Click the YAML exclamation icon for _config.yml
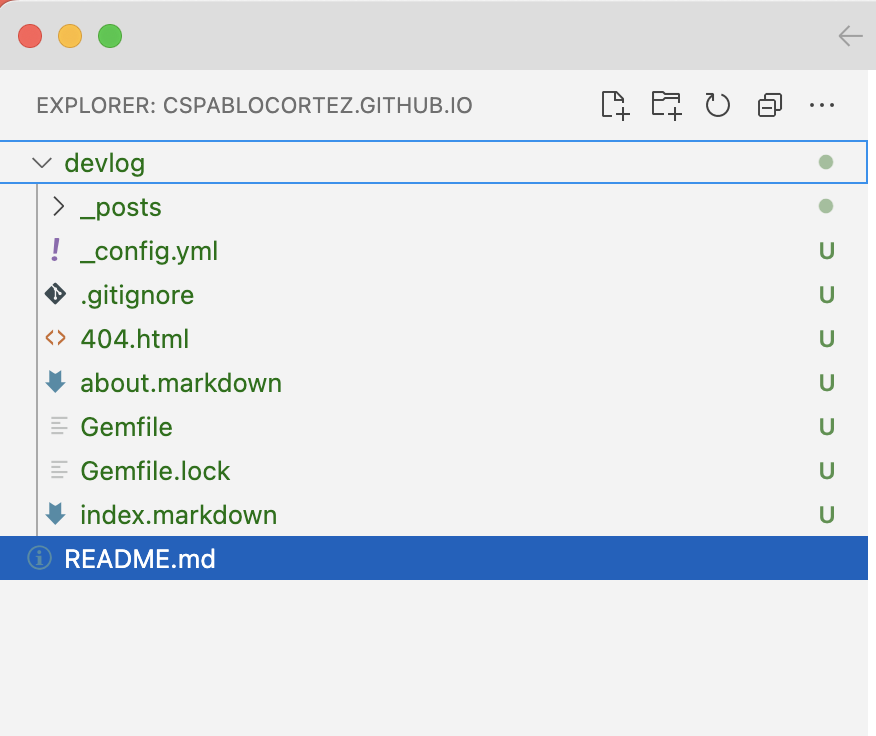The height and width of the screenshot is (736, 876). tap(55, 249)
